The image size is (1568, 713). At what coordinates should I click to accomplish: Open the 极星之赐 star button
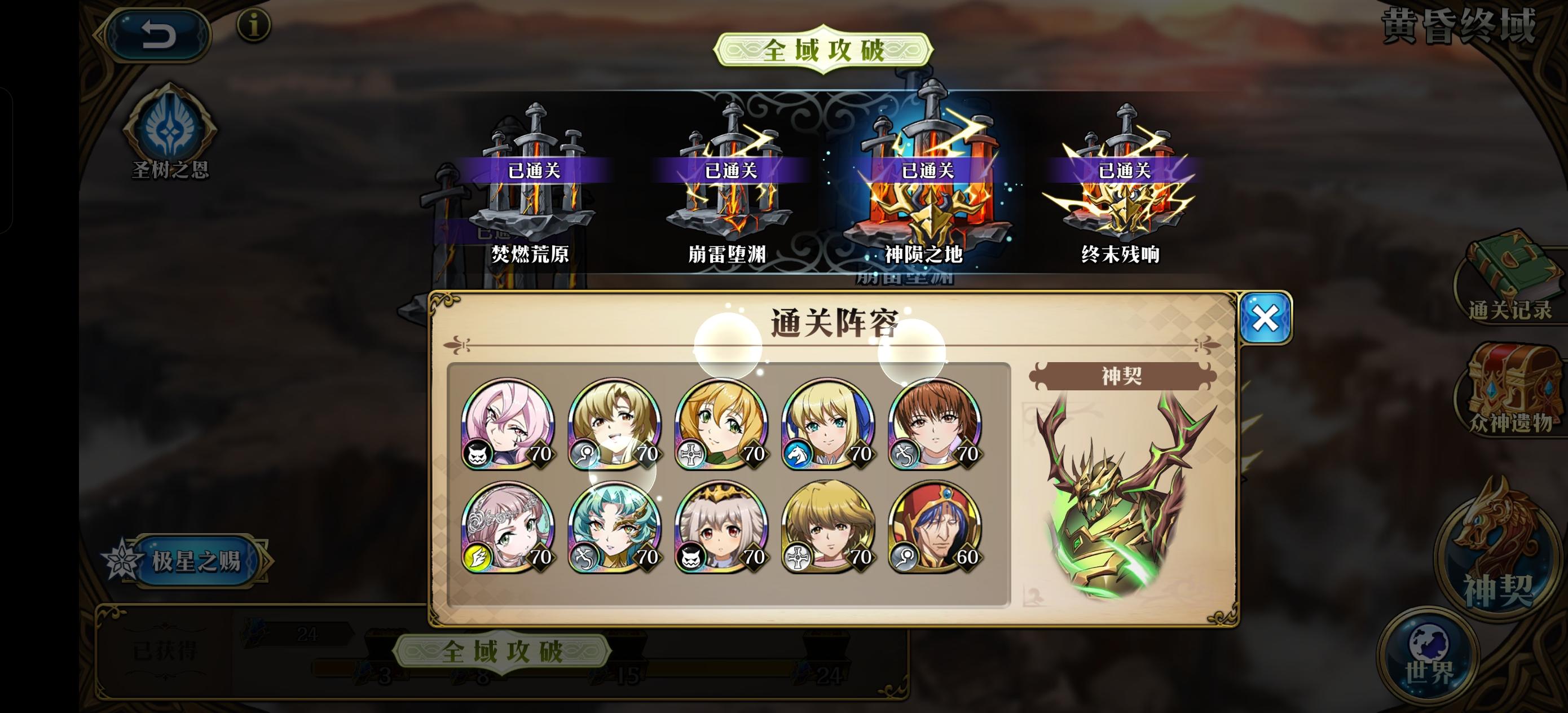[186, 560]
